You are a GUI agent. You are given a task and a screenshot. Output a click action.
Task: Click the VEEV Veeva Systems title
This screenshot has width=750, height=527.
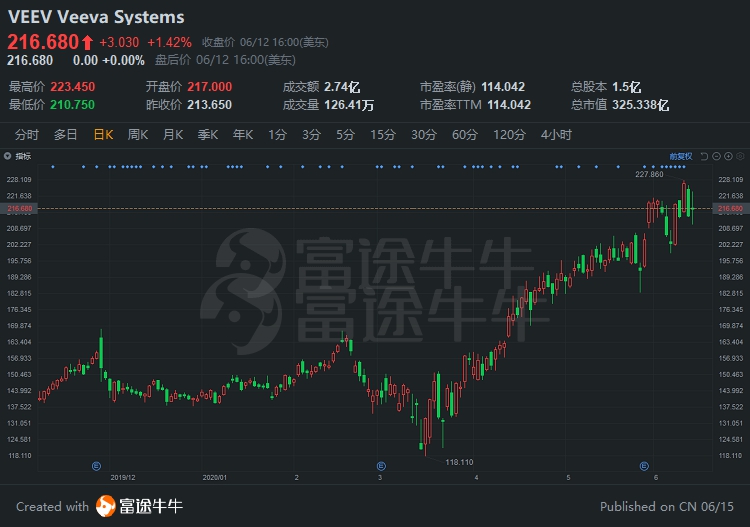click(x=96, y=17)
